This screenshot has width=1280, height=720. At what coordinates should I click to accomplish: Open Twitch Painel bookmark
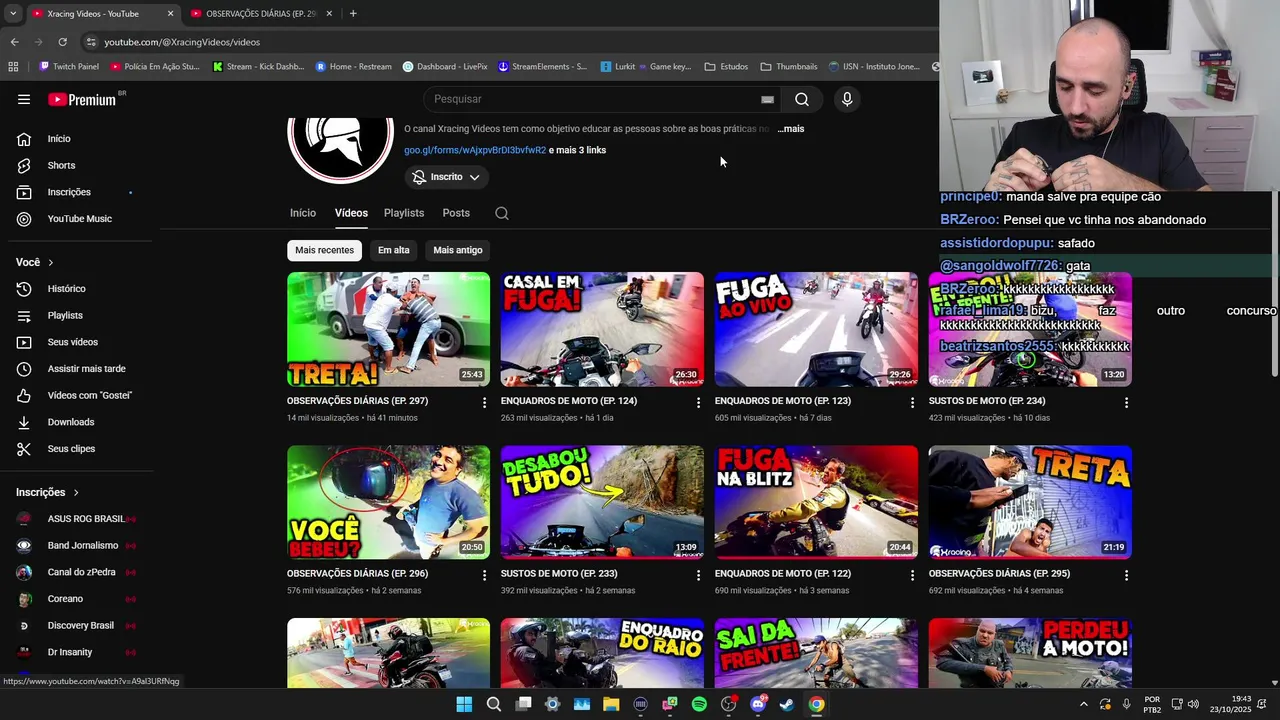(69, 67)
